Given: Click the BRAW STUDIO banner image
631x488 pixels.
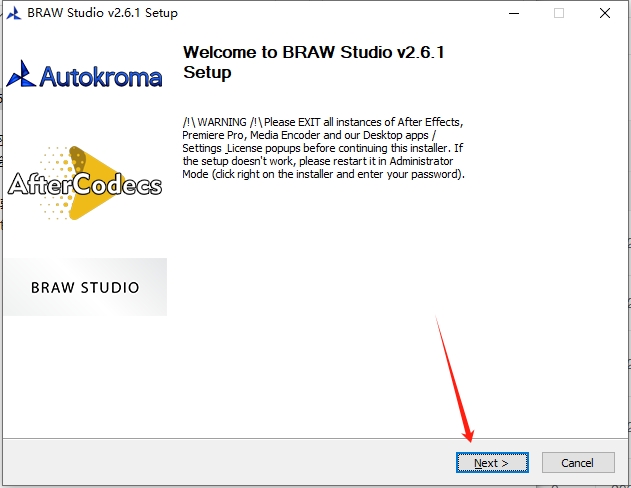Looking at the screenshot, I should tap(85, 287).
